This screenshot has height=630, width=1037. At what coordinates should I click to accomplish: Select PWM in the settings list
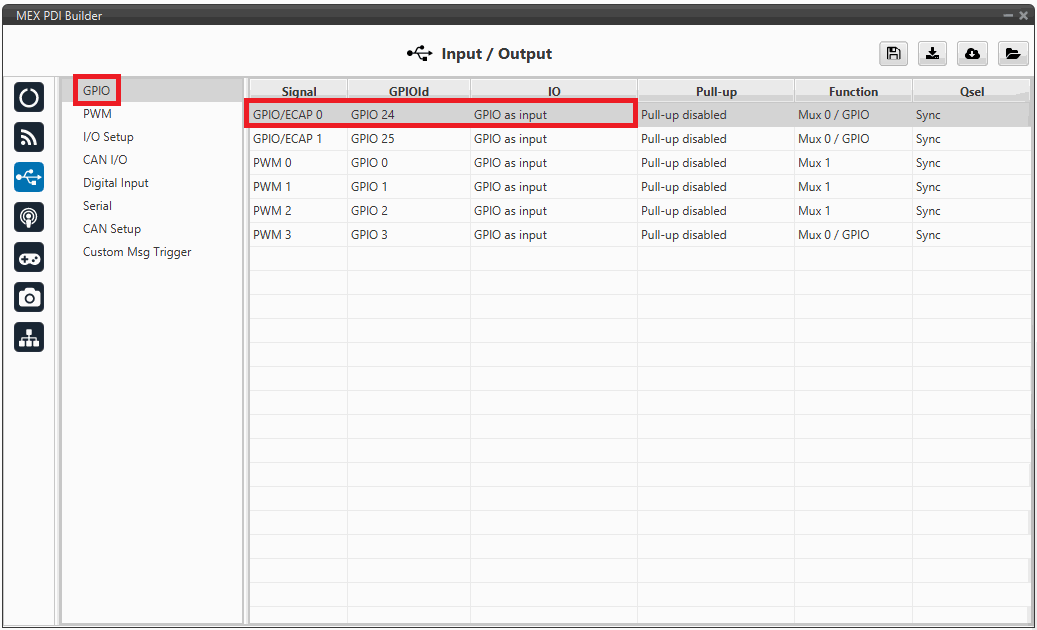[x=97, y=114]
